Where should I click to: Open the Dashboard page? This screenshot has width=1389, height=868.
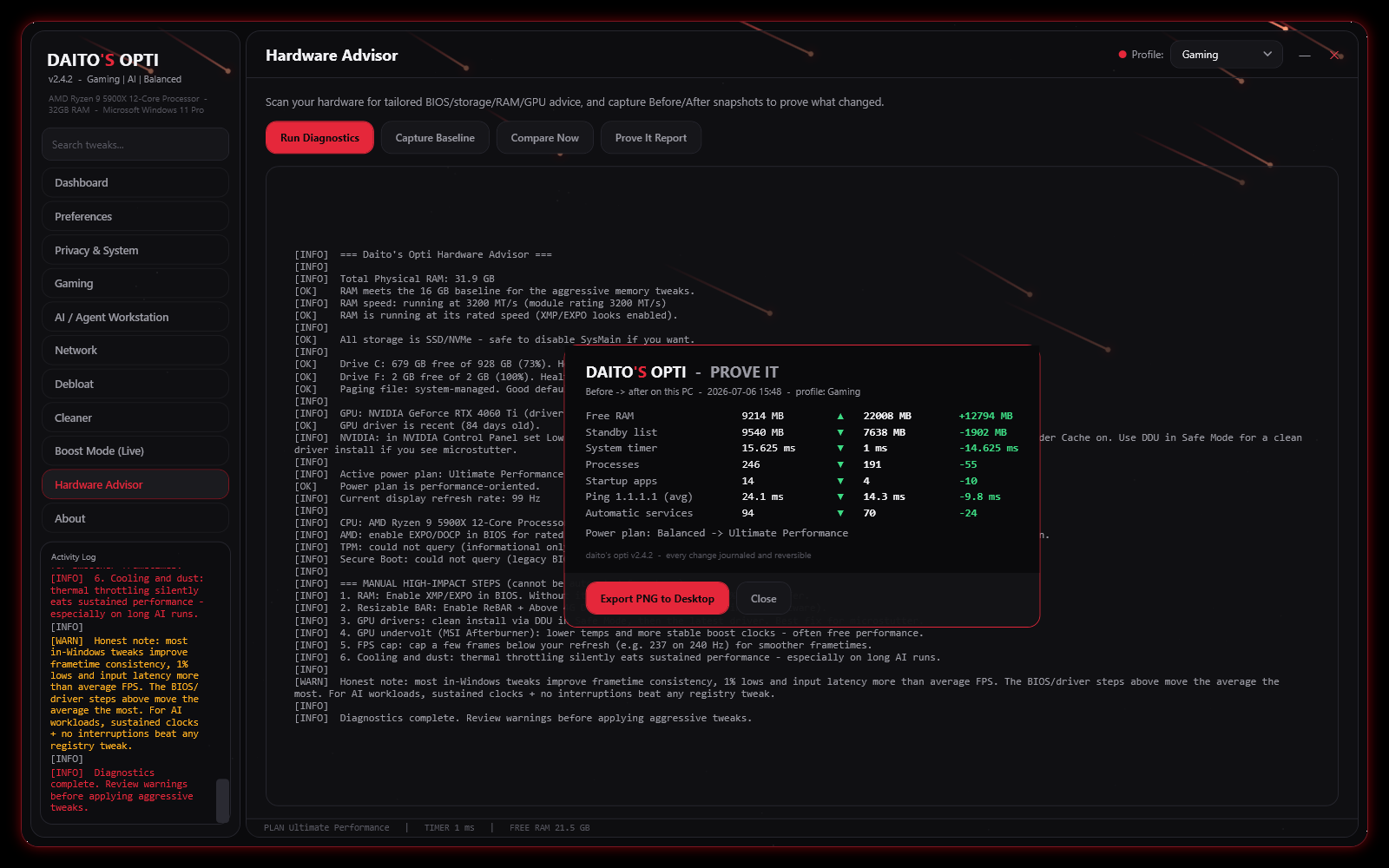click(135, 183)
